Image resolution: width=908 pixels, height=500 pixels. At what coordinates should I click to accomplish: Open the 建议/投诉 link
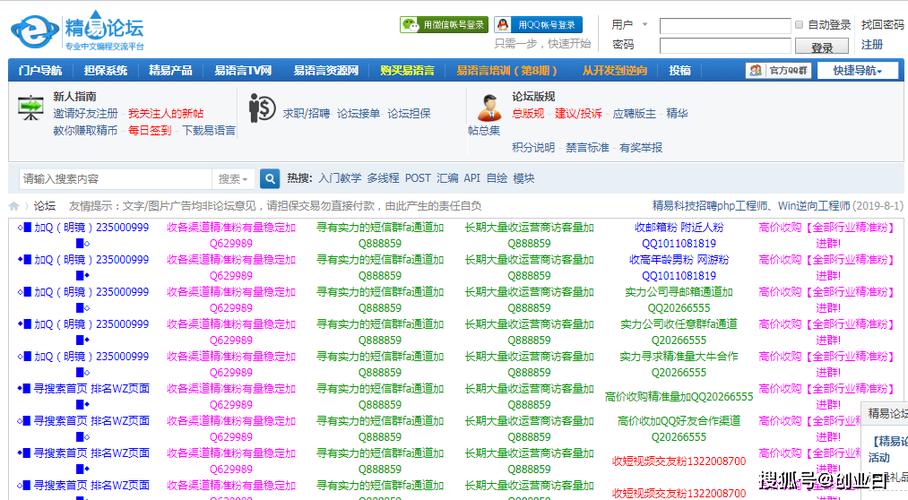pyautogui.click(x=578, y=114)
